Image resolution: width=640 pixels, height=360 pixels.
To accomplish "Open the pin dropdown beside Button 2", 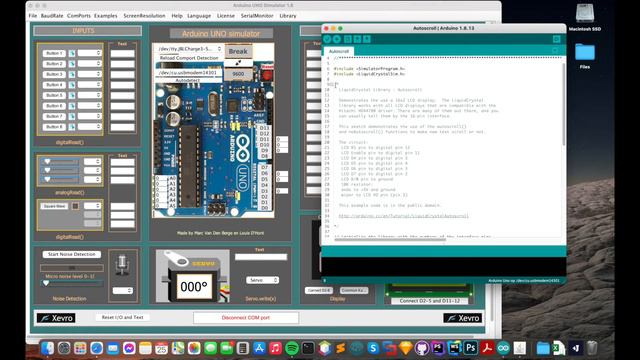I will (x=89, y=63).
